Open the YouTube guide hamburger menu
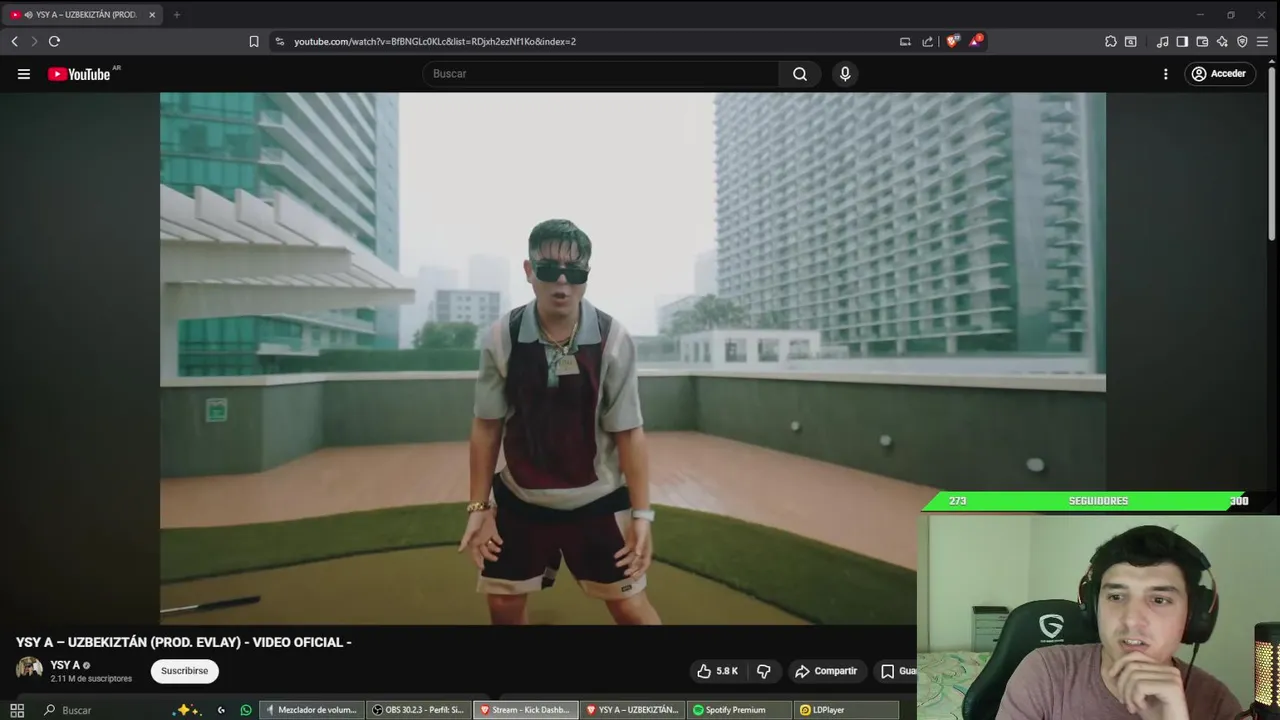The image size is (1280, 720). (24, 74)
